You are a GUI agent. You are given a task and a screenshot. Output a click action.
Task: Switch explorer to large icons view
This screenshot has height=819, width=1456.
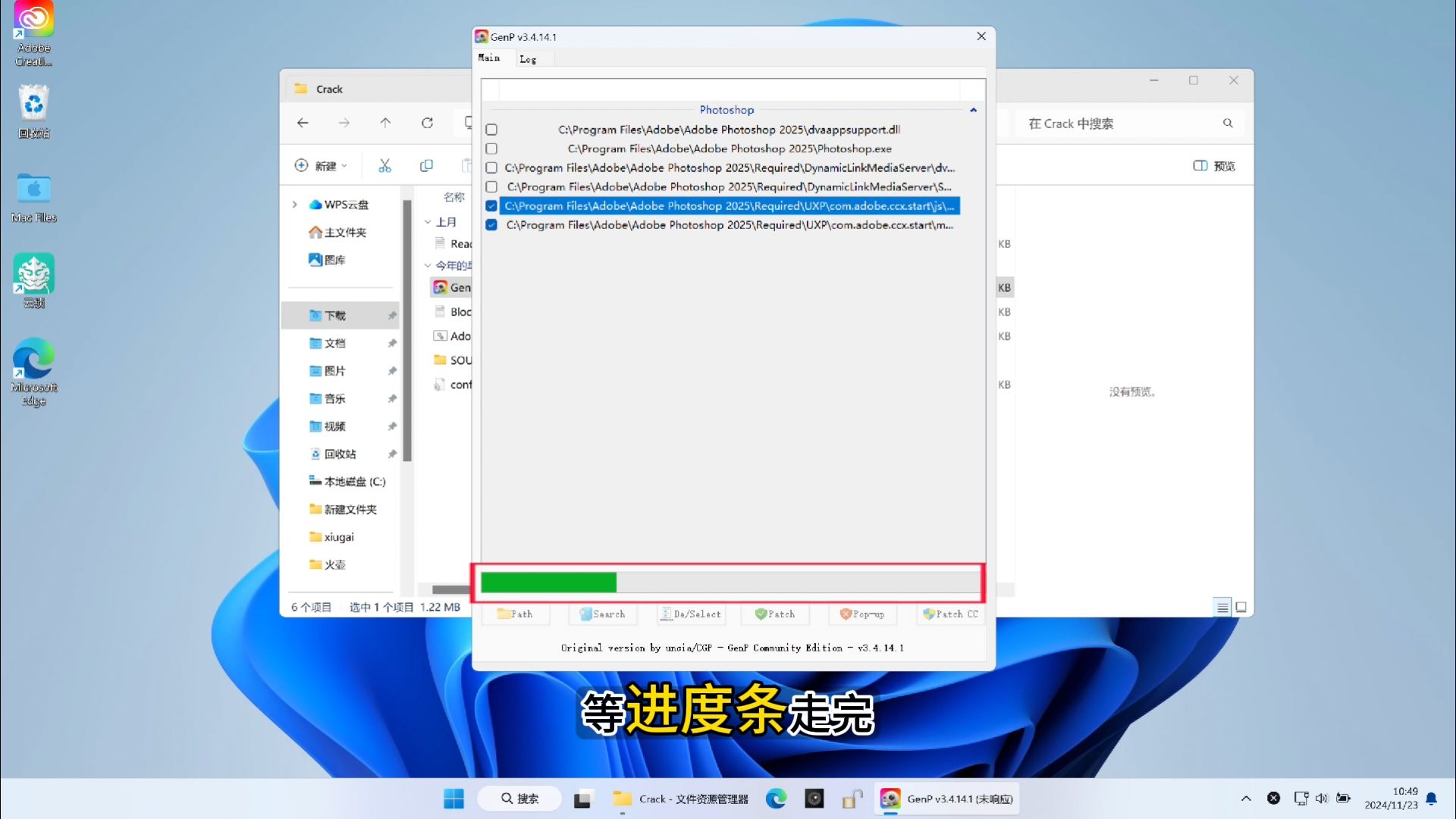point(1241,607)
